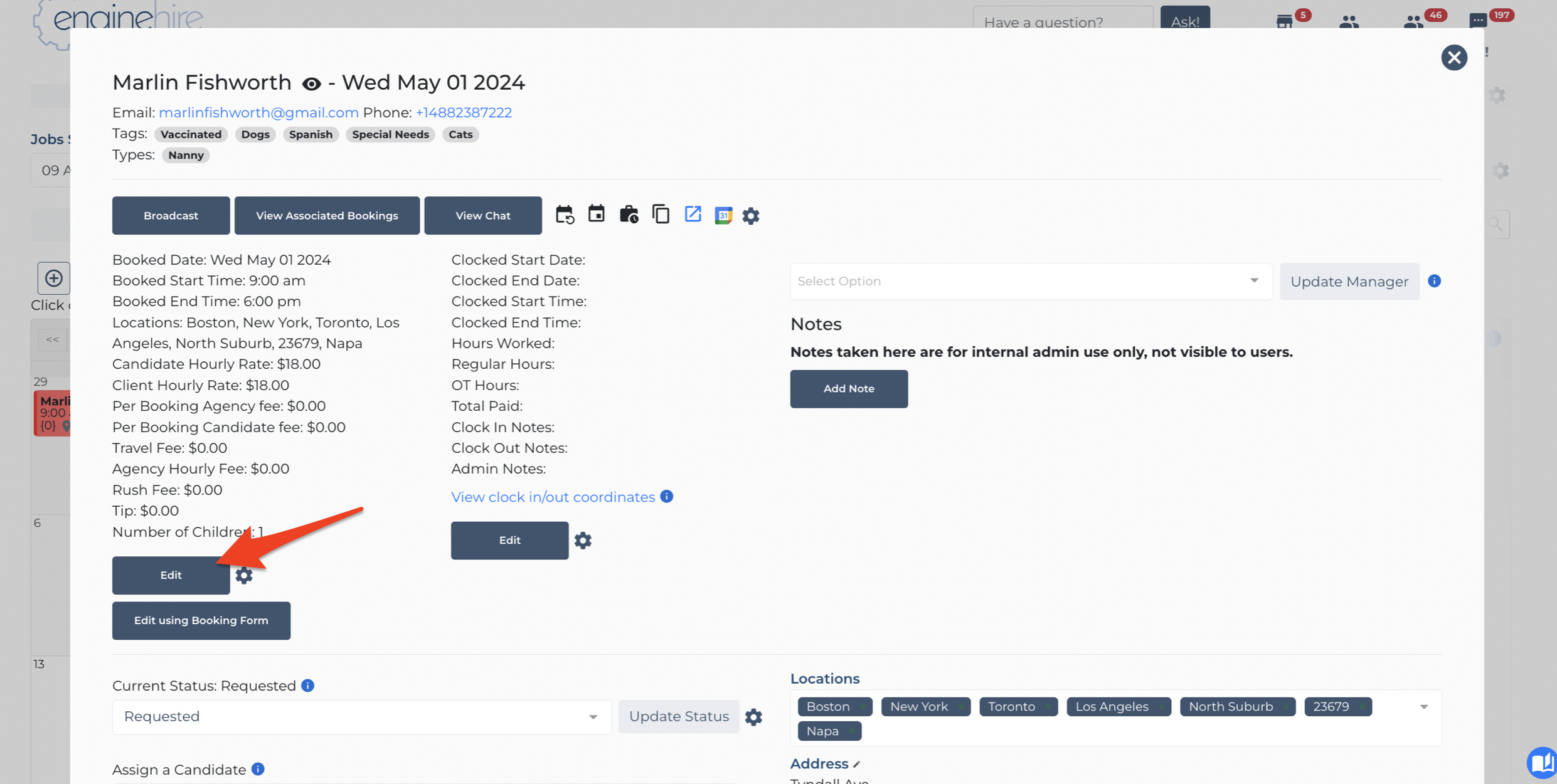Remove the Toronto location tag
This screenshot has height=784, width=1557.
point(1048,707)
